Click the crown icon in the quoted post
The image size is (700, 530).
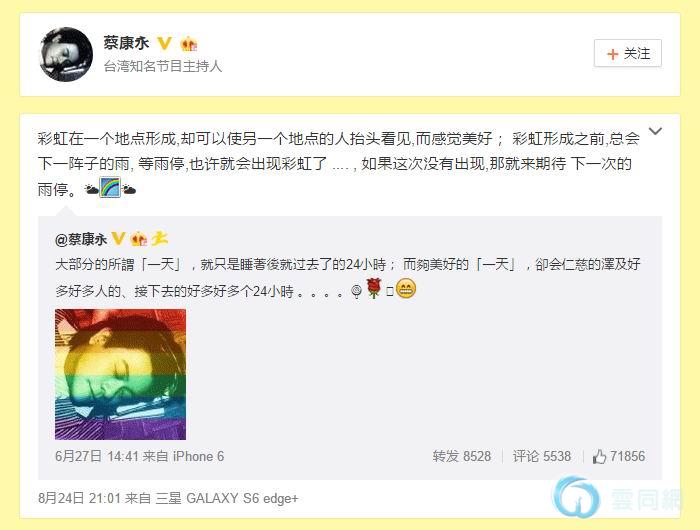point(138,239)
